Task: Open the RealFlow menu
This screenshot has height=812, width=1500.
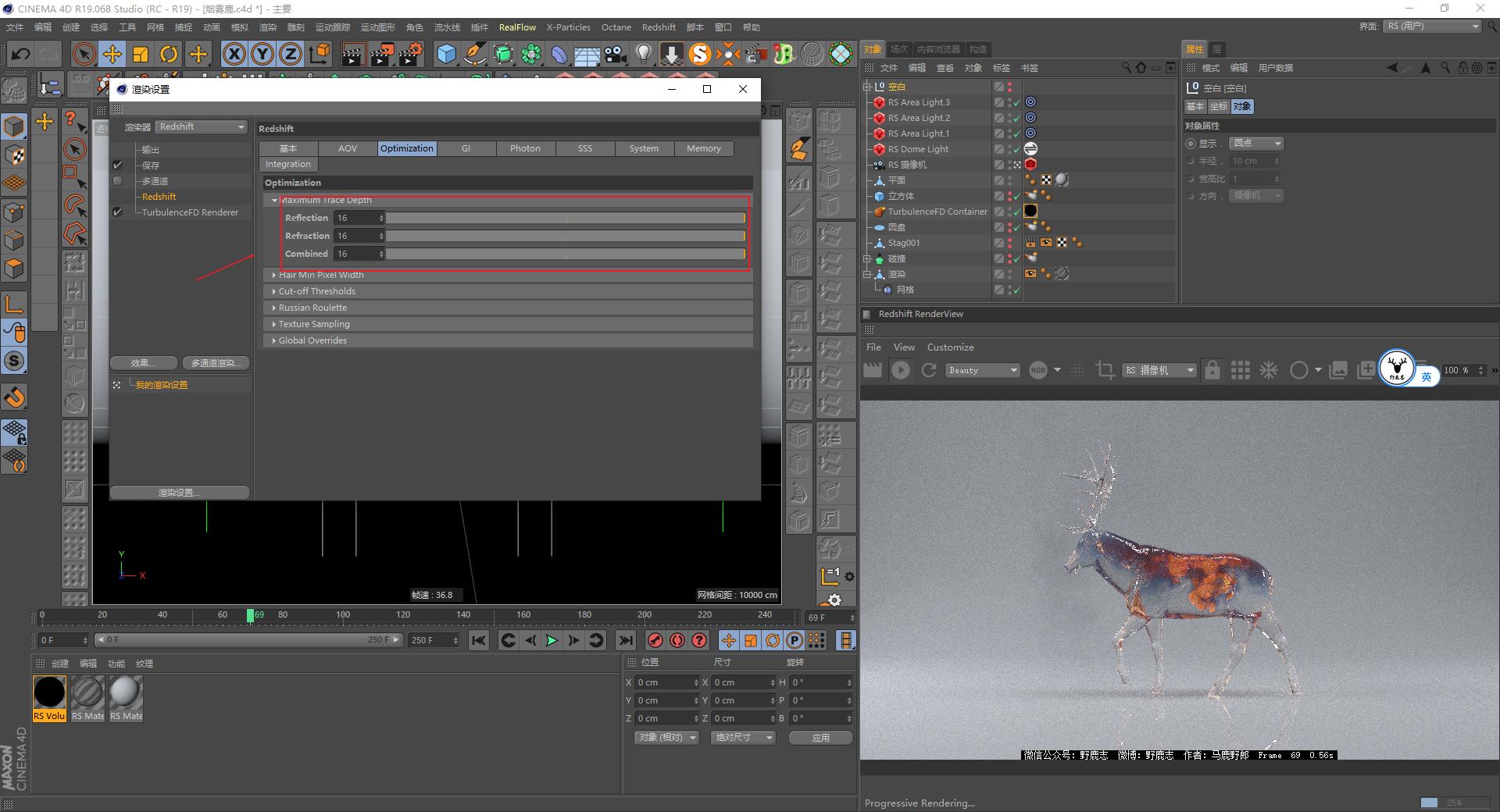Action: point(517,27)
